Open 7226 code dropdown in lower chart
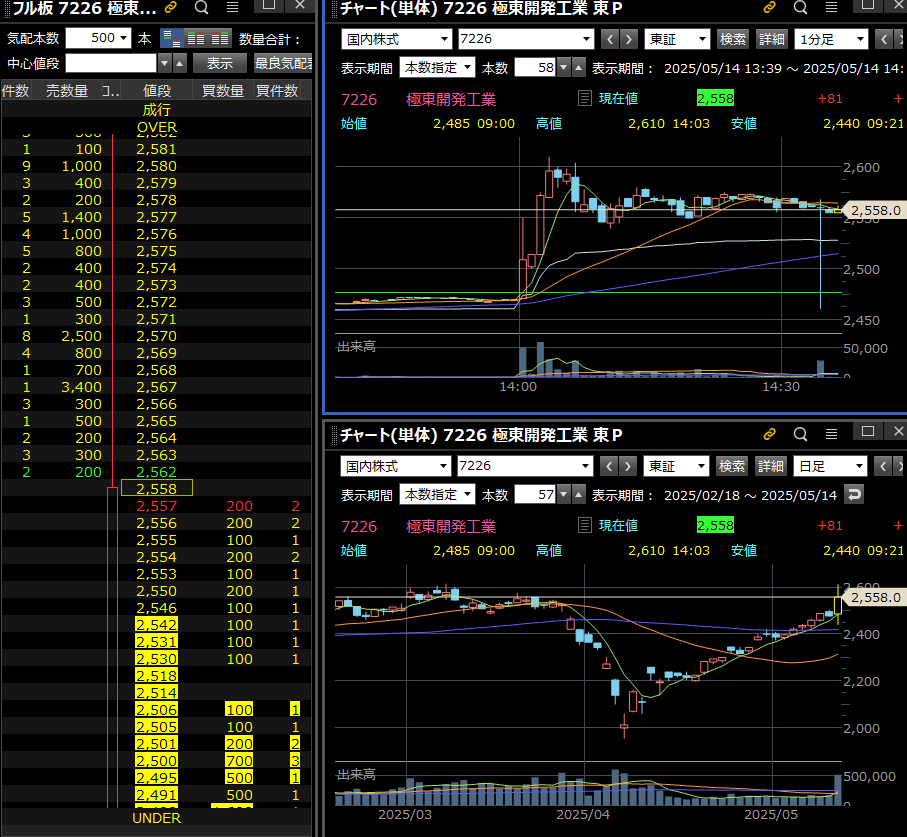The height and width of the screenshot is (837, 907). [x=525, y=466]
